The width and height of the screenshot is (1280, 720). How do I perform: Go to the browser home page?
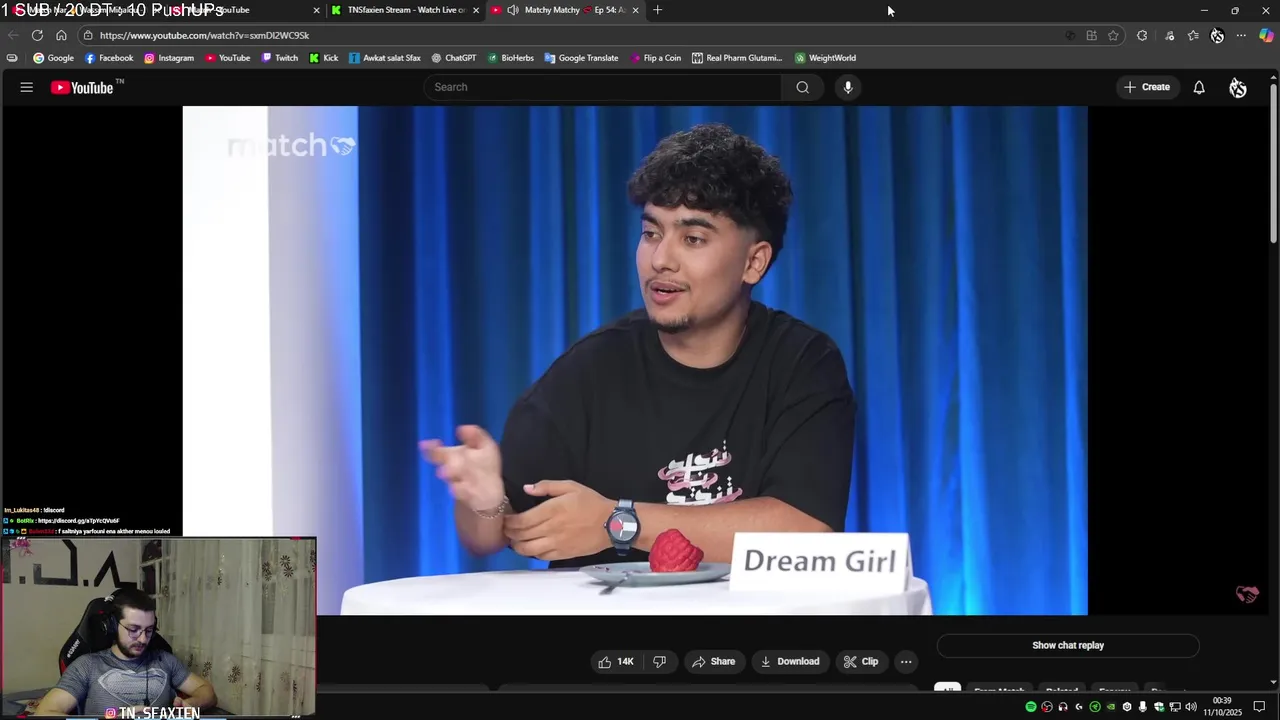tap(61, 35)
